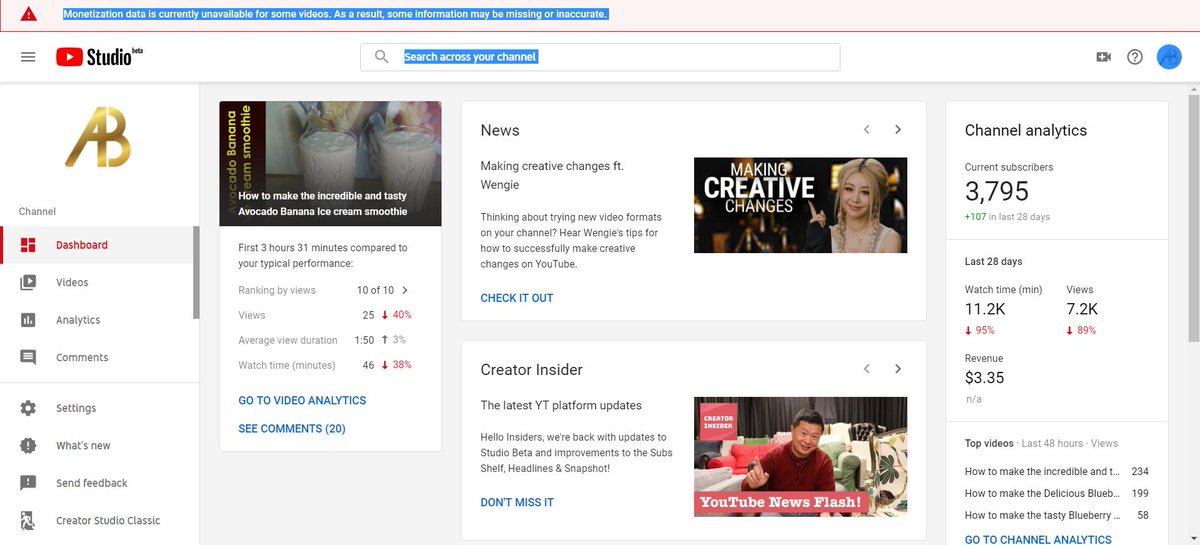Open the YouTube News Flash thumbnail

(800, 456)
